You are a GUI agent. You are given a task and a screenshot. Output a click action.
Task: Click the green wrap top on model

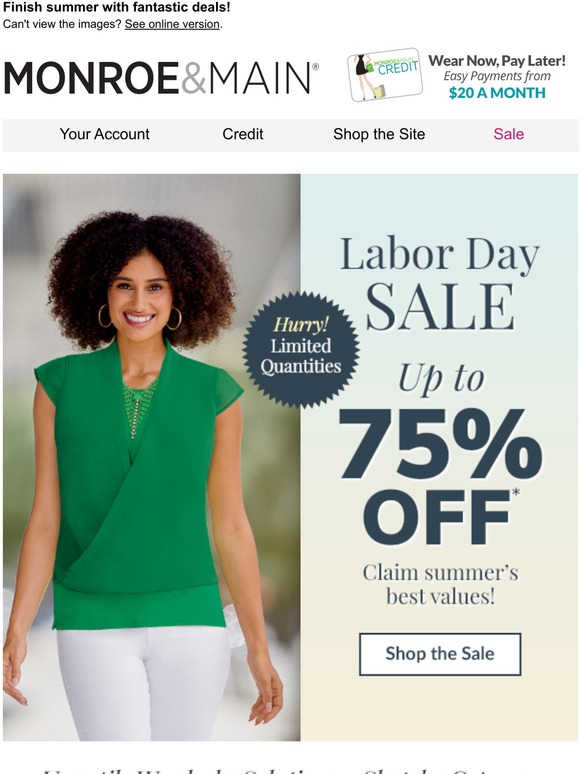(138, 486)
